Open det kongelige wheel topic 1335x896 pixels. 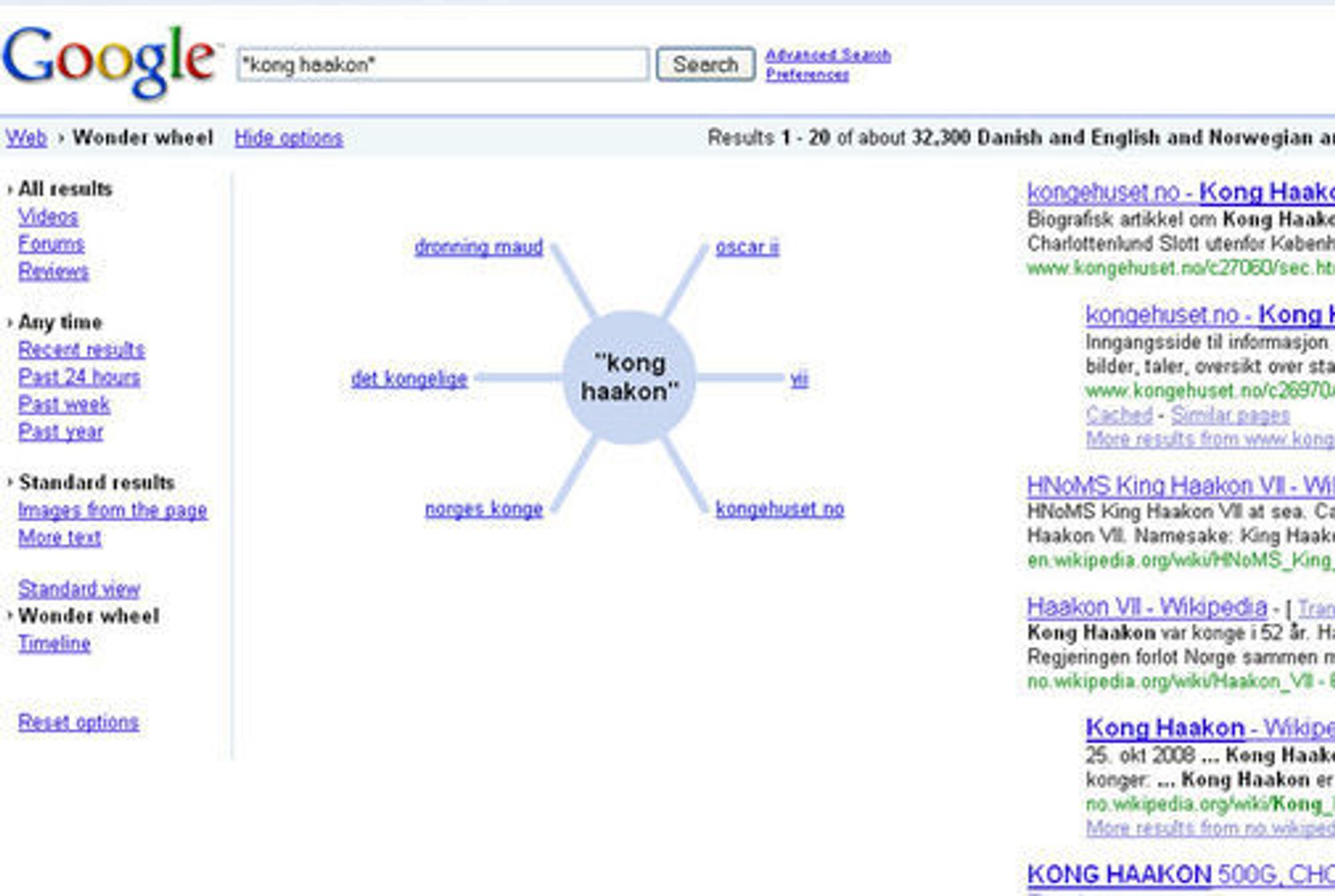click(409, 379)
